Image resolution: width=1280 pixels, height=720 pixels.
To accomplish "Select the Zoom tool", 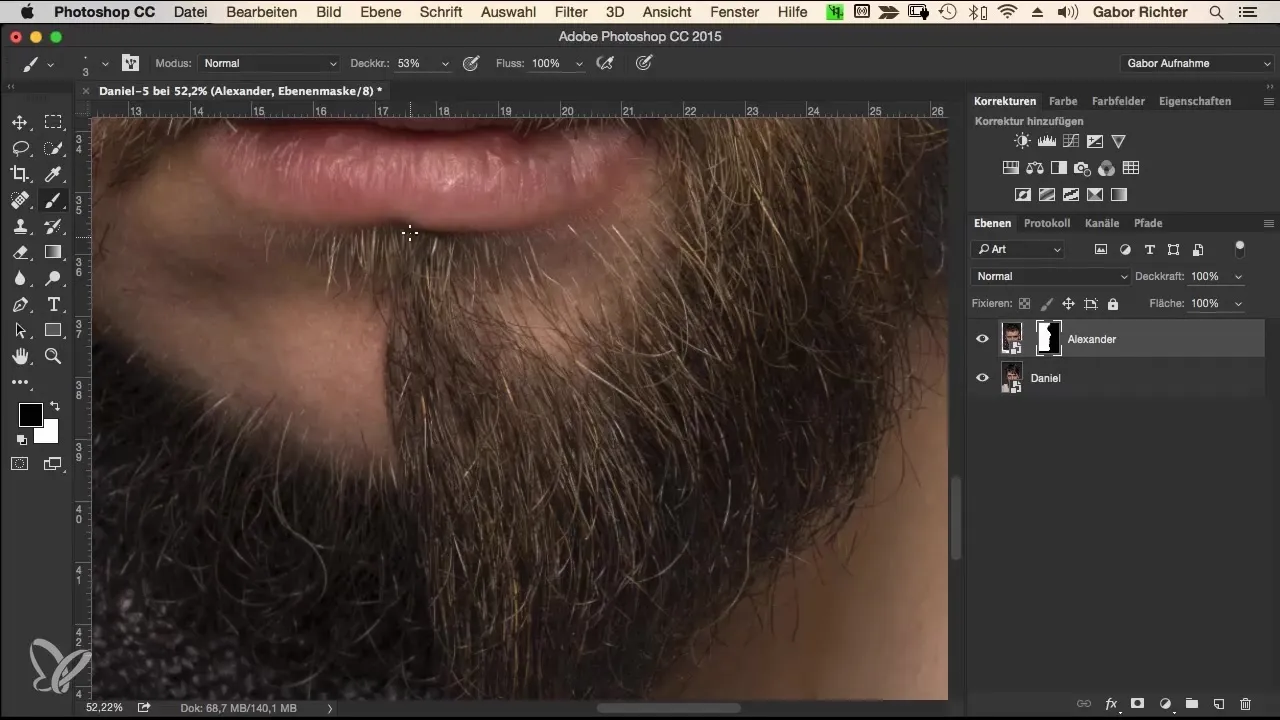I will tap(53, 356).
